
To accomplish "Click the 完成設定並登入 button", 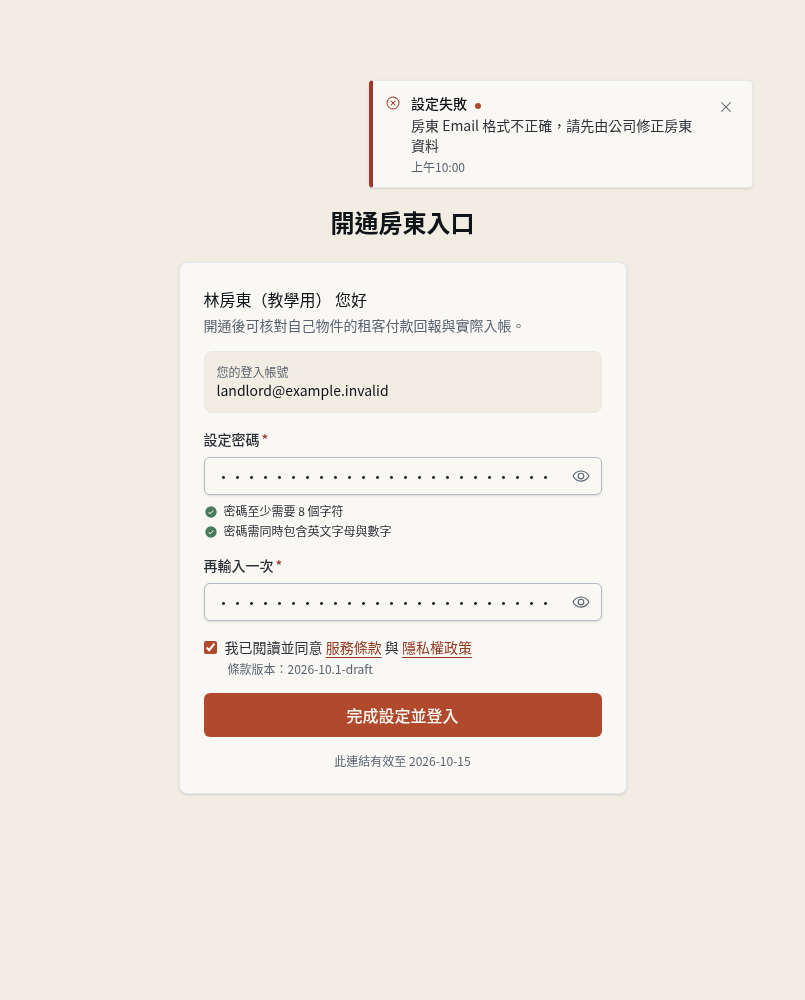I will pyautogui.click(x=402, y=716).
